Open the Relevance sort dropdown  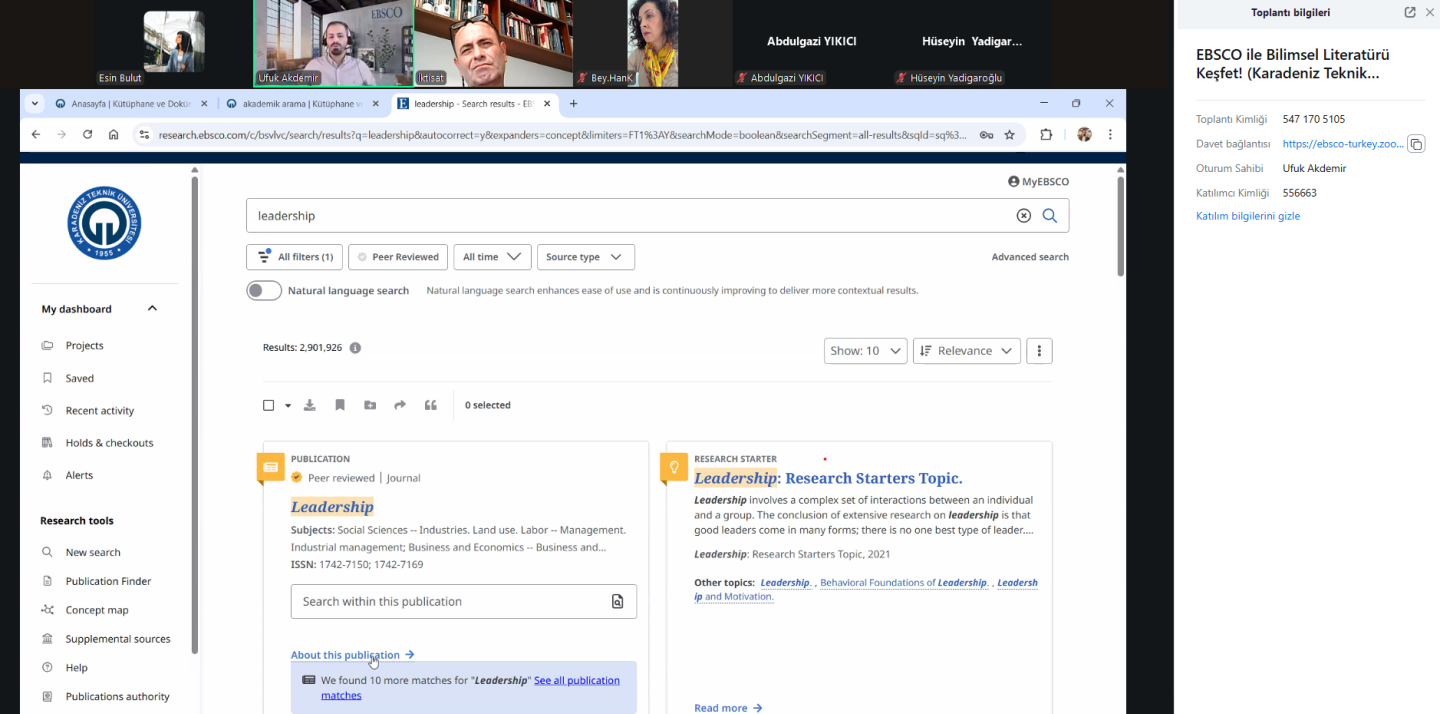coord(966,351)
